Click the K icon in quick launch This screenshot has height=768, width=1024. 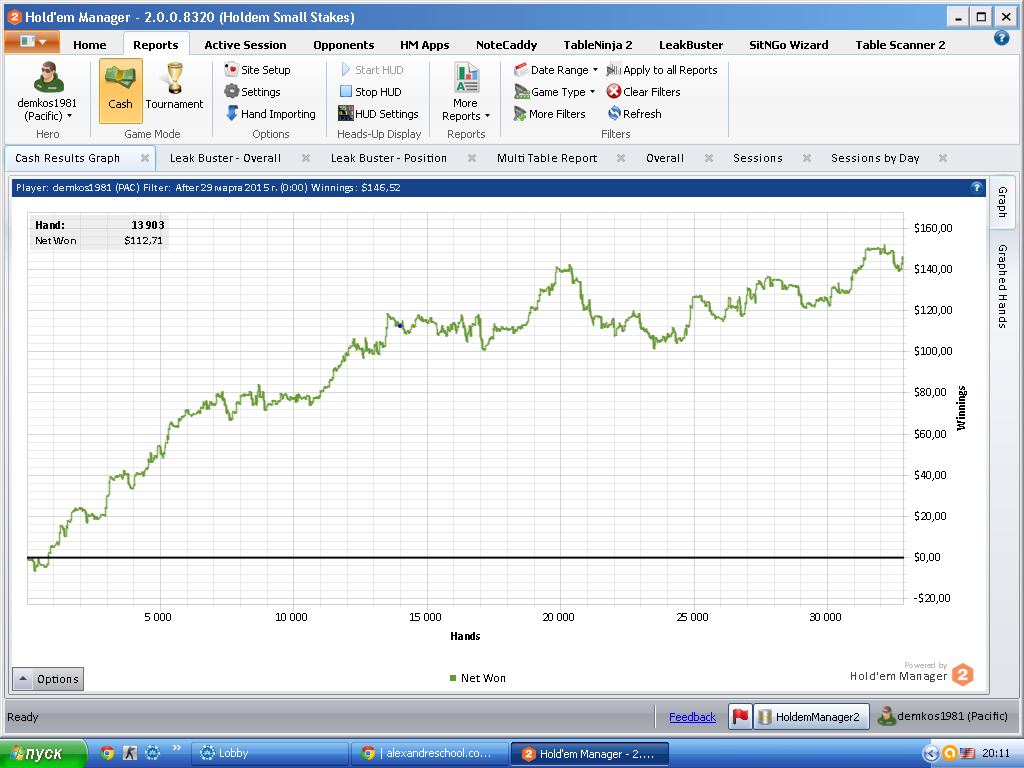pyautogui.click(x=131, y=753)
